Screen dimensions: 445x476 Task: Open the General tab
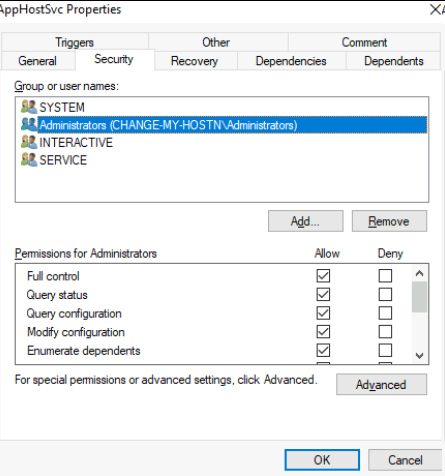(x=37, y=61)
